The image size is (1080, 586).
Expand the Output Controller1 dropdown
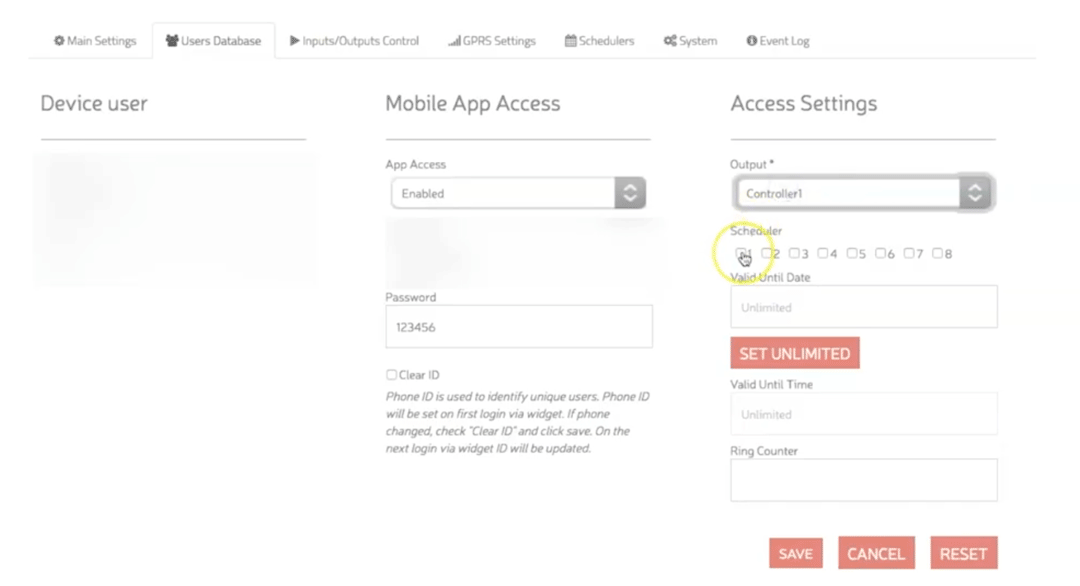(862, 193)
